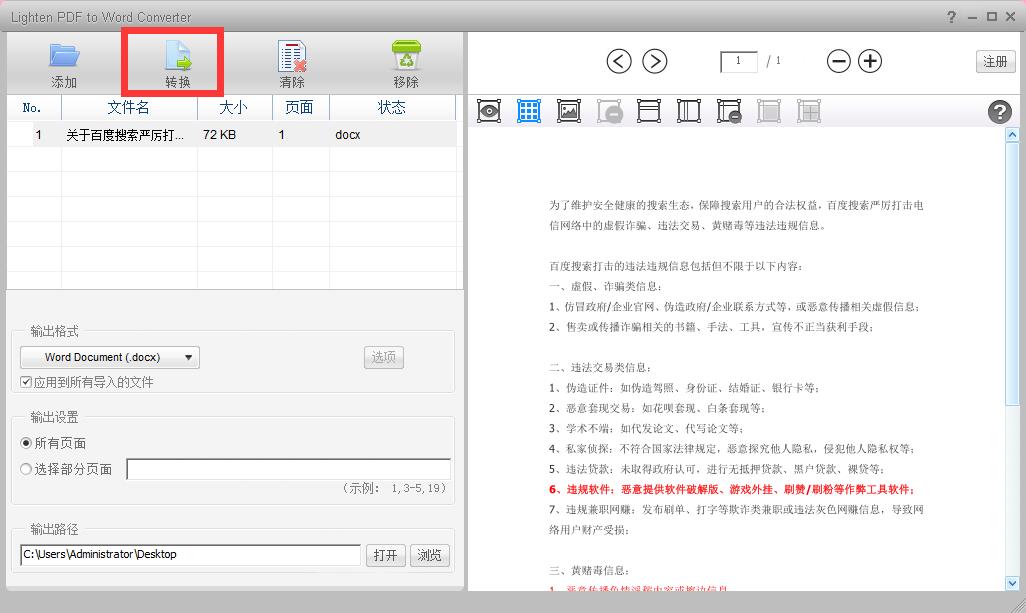Go to next page with right arrow
Image resolution: width=1026 pixels, height=613 pixels.
pyautogui.click(x=654, y=61)
